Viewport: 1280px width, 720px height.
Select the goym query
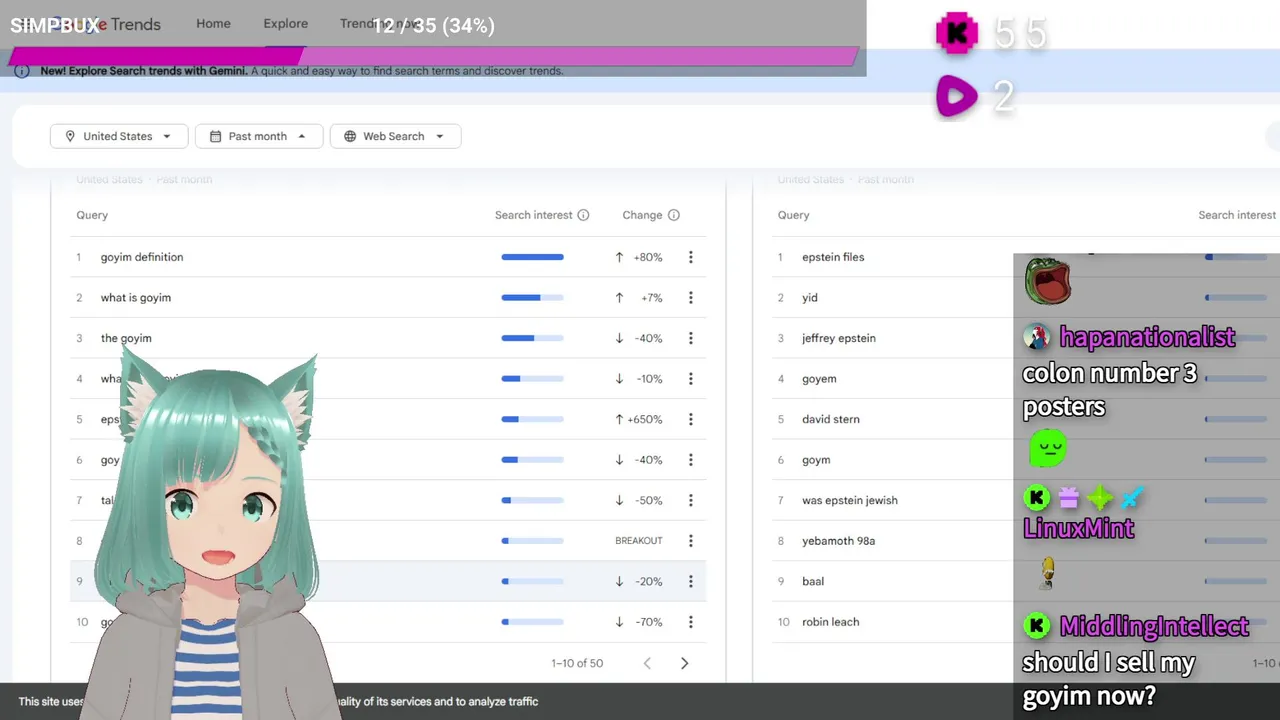pyautogui.click(x=816, y=460)
